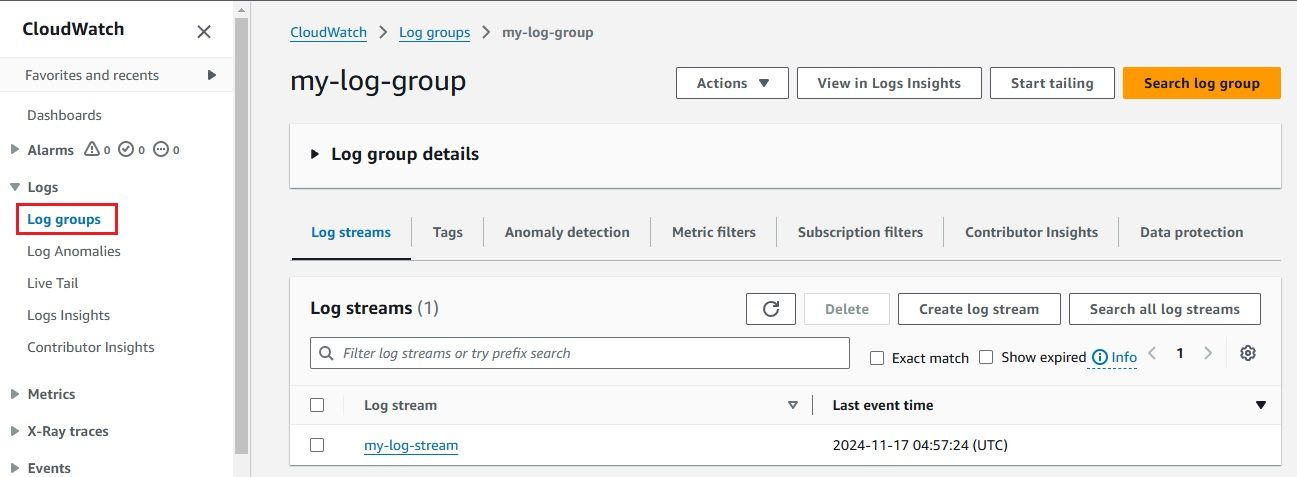The image size is (1297, 477).
Task: Click the refresh log streams icon
Action: click(770, 309)
